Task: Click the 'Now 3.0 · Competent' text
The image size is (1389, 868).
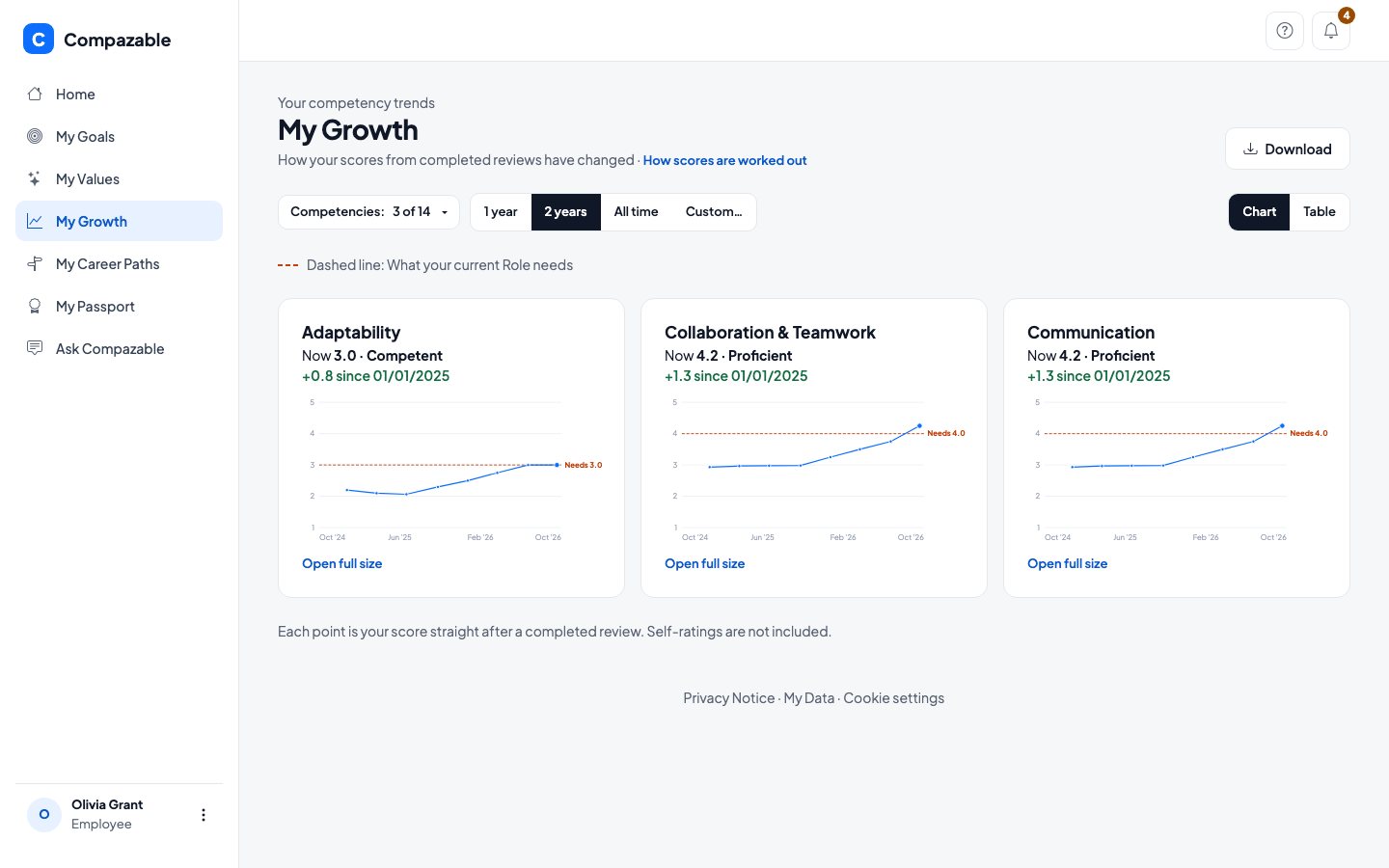Action: pyautogui.click(x=371, y=356)
